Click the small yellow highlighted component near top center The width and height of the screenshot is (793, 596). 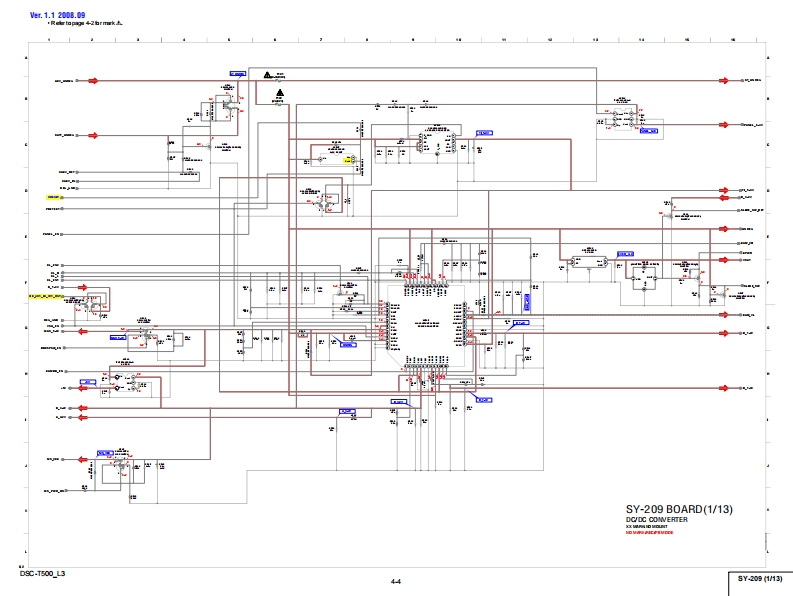(349, 159)
